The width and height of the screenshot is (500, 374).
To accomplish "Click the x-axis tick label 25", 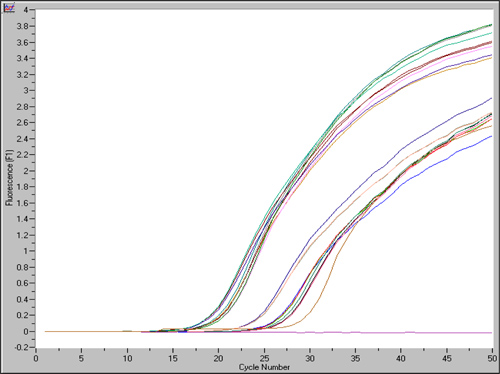I will (264, 358).
